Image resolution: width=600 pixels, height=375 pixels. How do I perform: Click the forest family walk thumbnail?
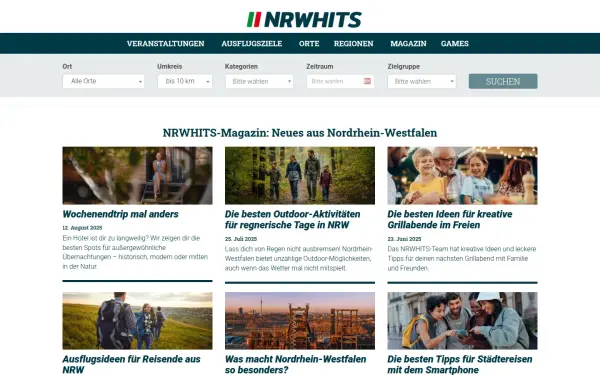pos(300,175)
